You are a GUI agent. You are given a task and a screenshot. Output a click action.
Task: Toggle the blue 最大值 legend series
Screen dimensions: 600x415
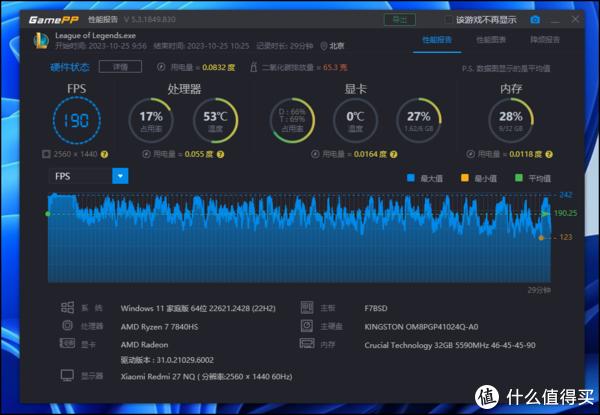coord(411,178)
